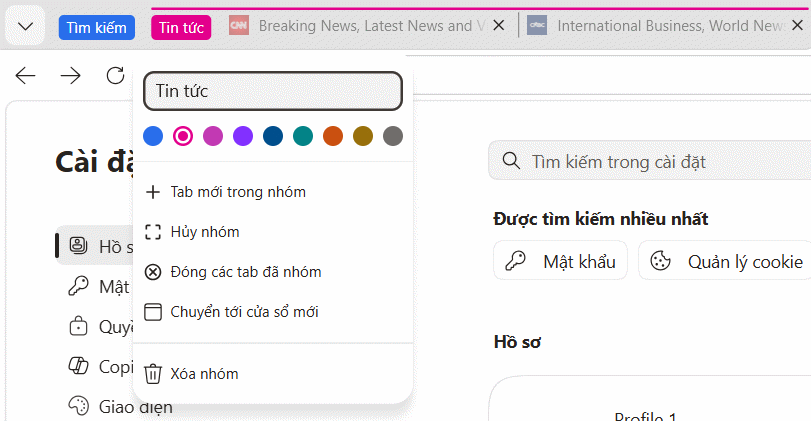Click the ungroup dashed-square icon

(153, 232)
